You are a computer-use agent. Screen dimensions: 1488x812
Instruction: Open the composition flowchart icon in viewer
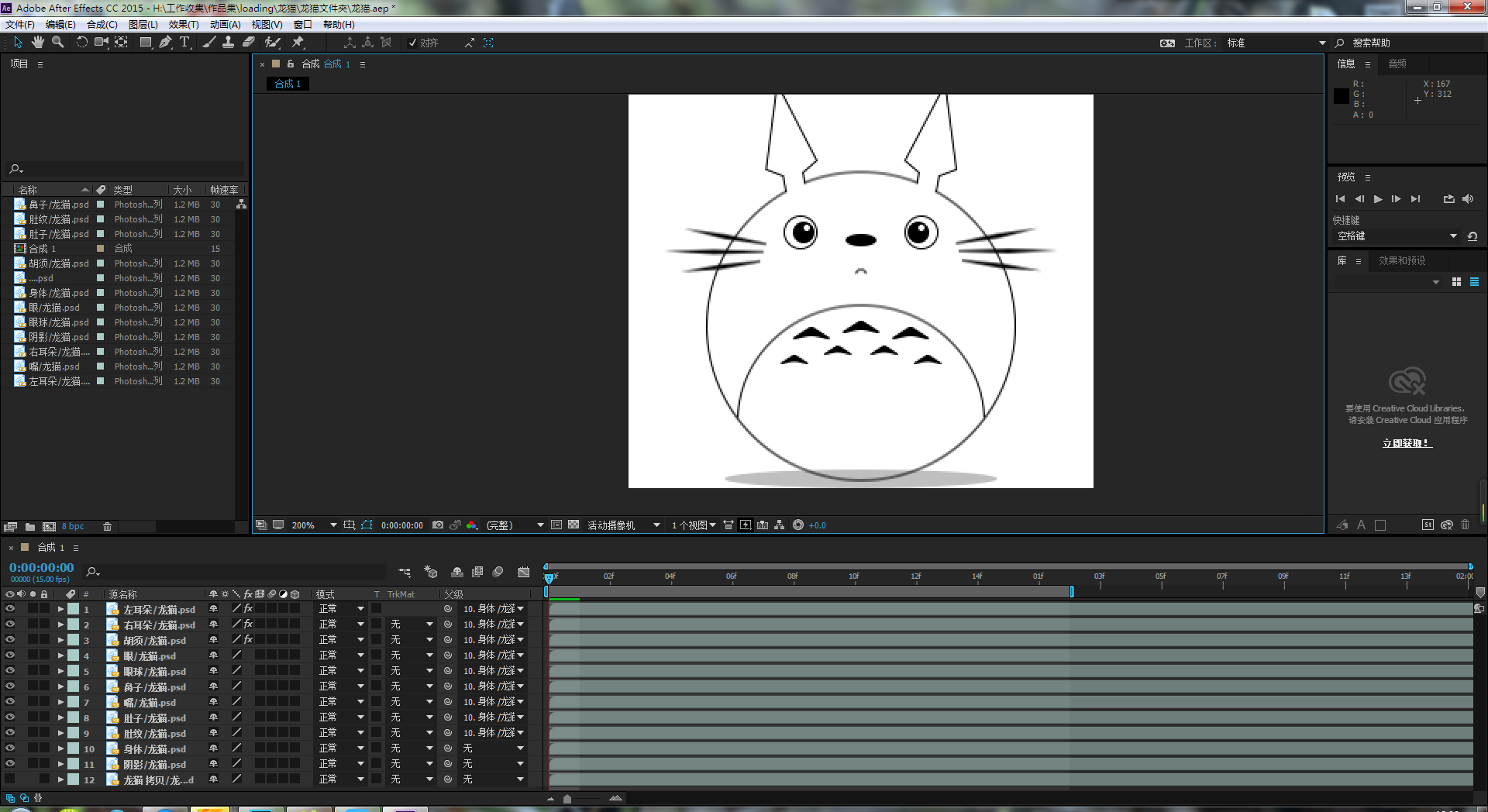[780, 525]
